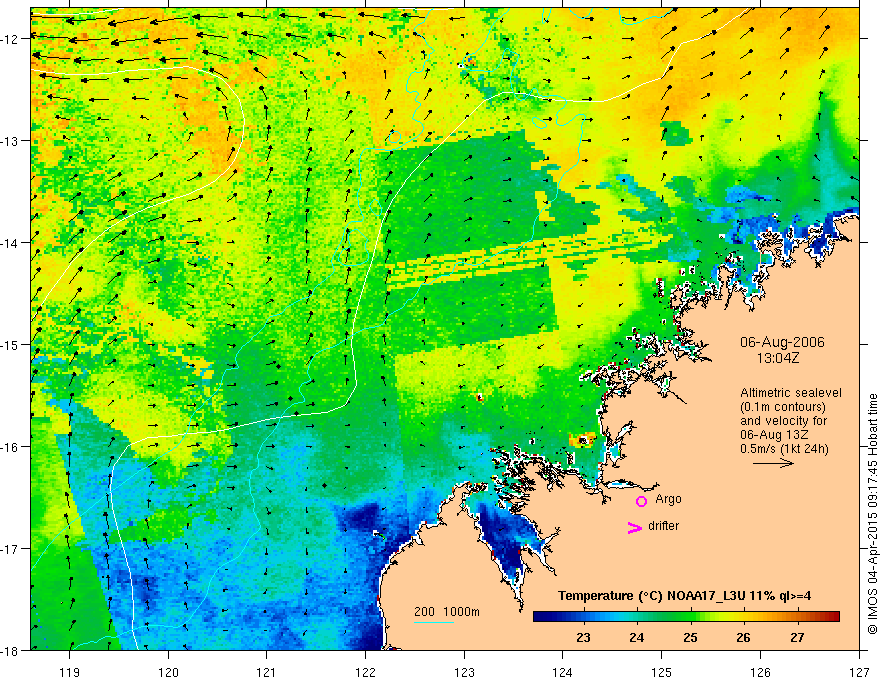The height and width of the screenshot is (680, 880).
Task: Click the longitude axis label 126
Action: [x=760, y=672]
